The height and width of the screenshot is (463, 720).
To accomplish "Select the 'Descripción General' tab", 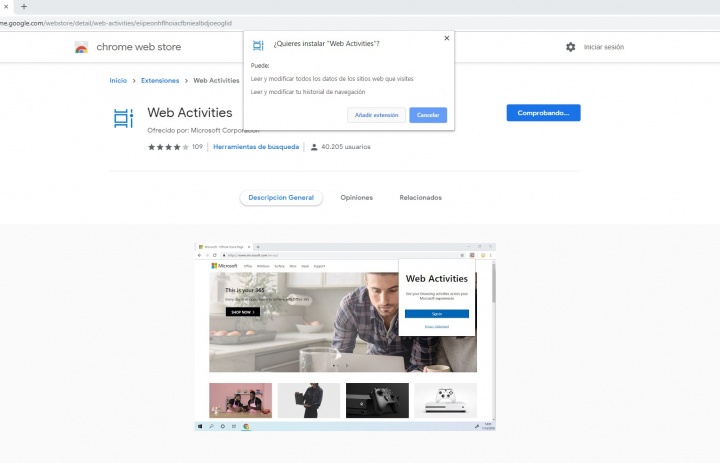I will point(281,198).
